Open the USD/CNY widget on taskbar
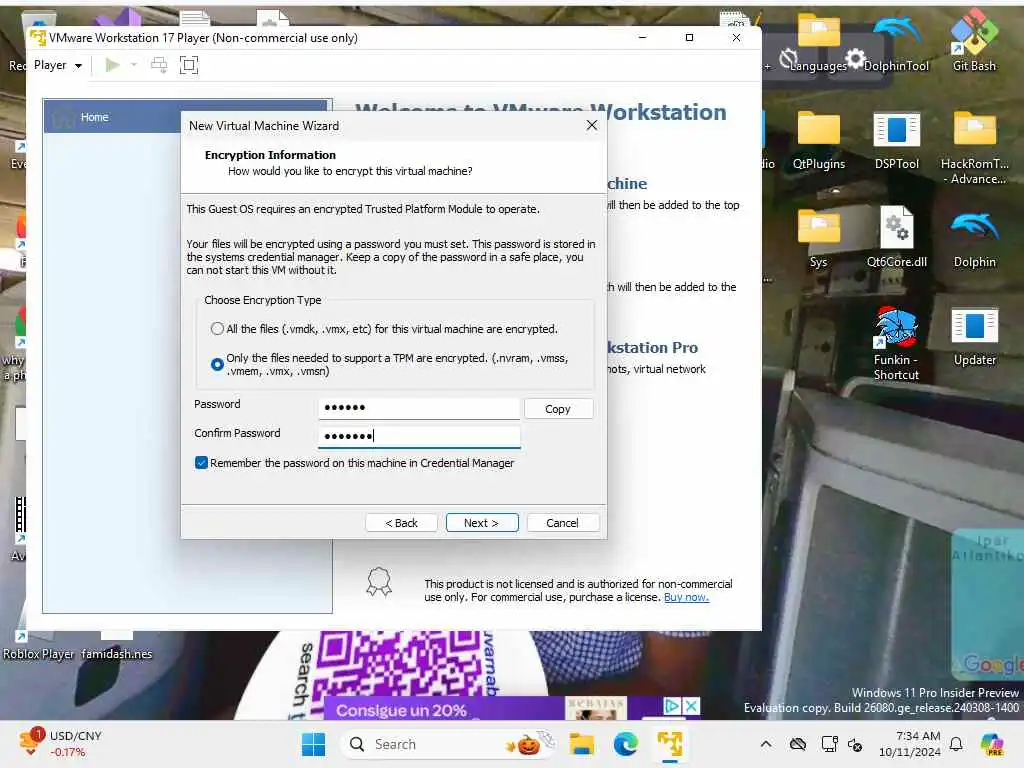This screenshot has width=1024, height=768. [61, 744]
